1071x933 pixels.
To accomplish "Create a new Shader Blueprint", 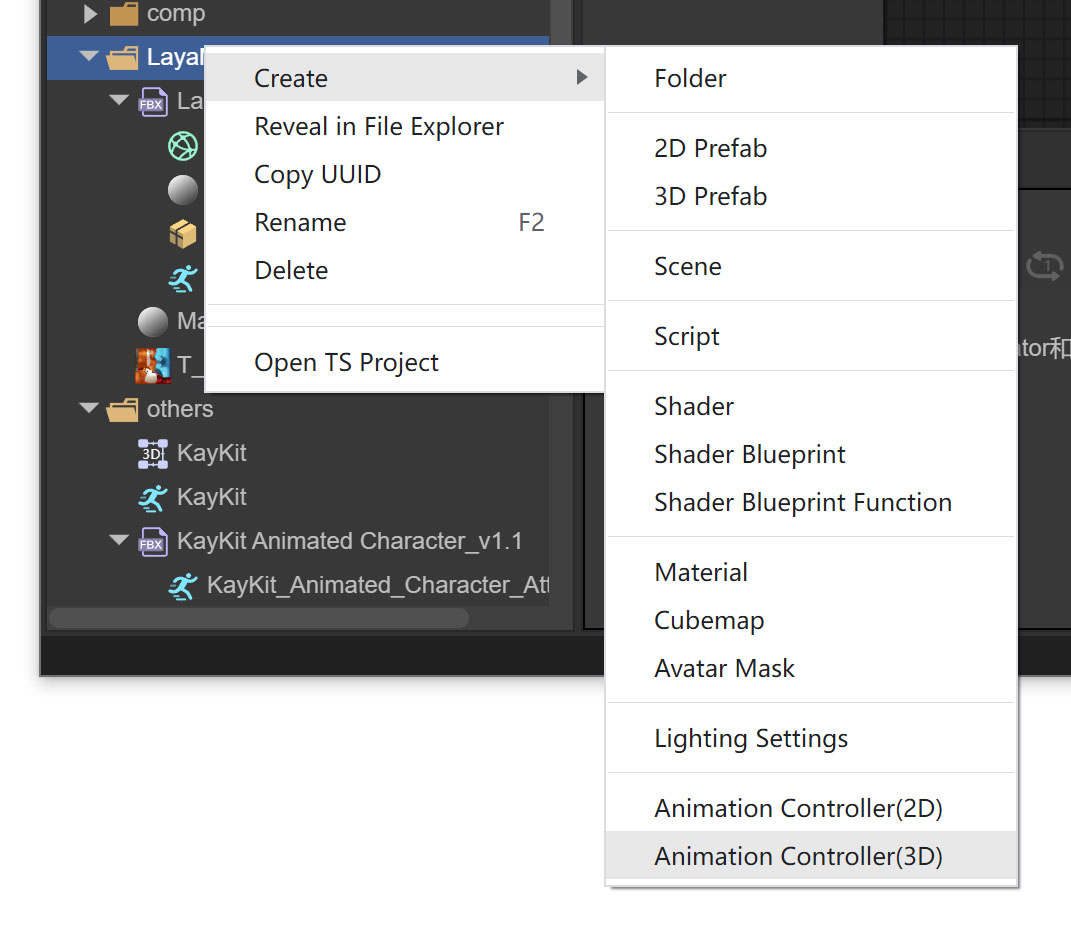I will [750, 455].
